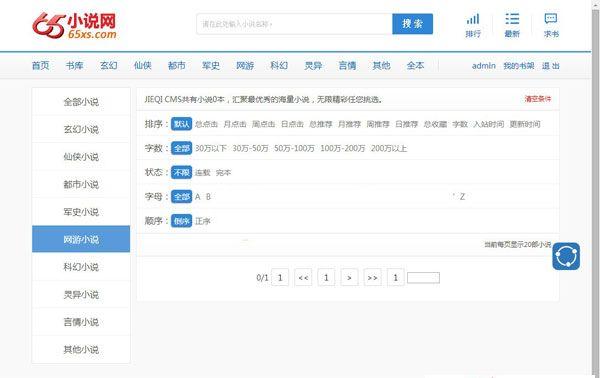Sort by 更新时间
The width and height of the screenshot is (600, 378).
point(525,124)
